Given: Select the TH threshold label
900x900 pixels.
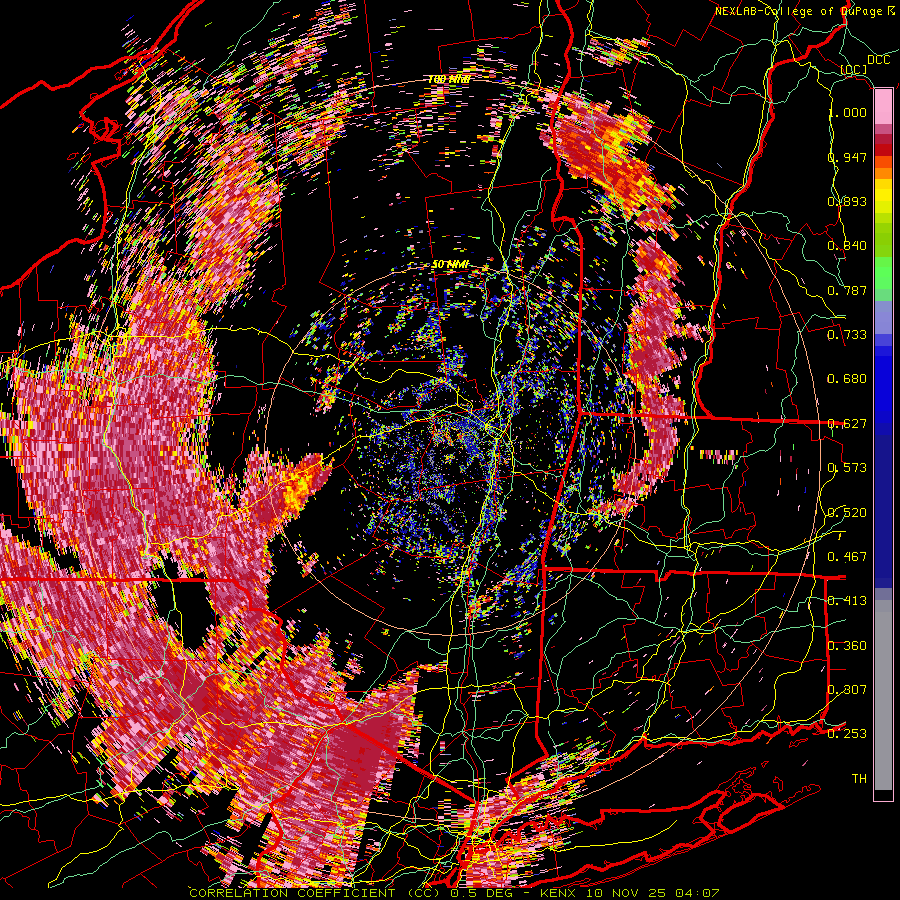Looking at the screenshot, I should [x=859, y=779].
